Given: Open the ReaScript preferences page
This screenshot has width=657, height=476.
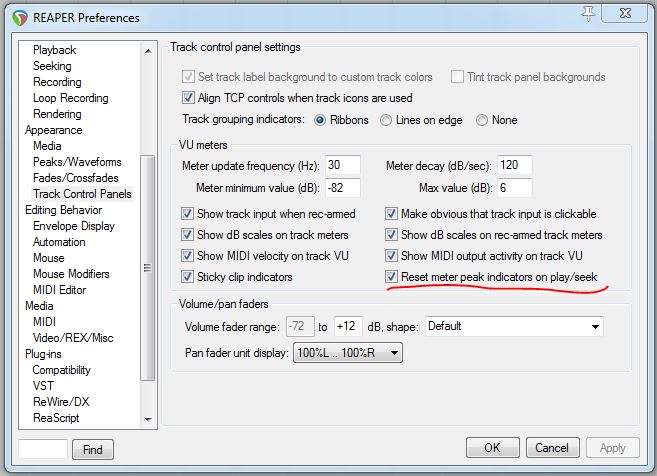Looking at the screenshot, I should (x=56, y=418).
